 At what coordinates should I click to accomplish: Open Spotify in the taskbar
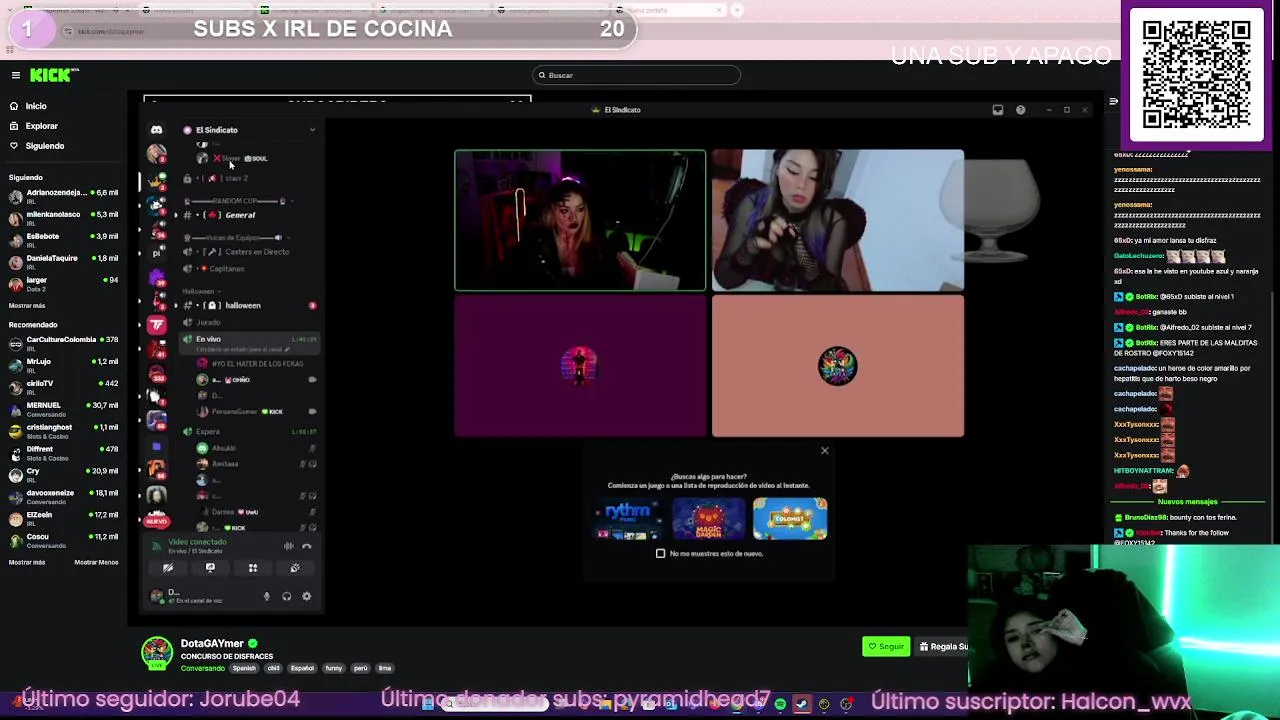coord(780,705)
